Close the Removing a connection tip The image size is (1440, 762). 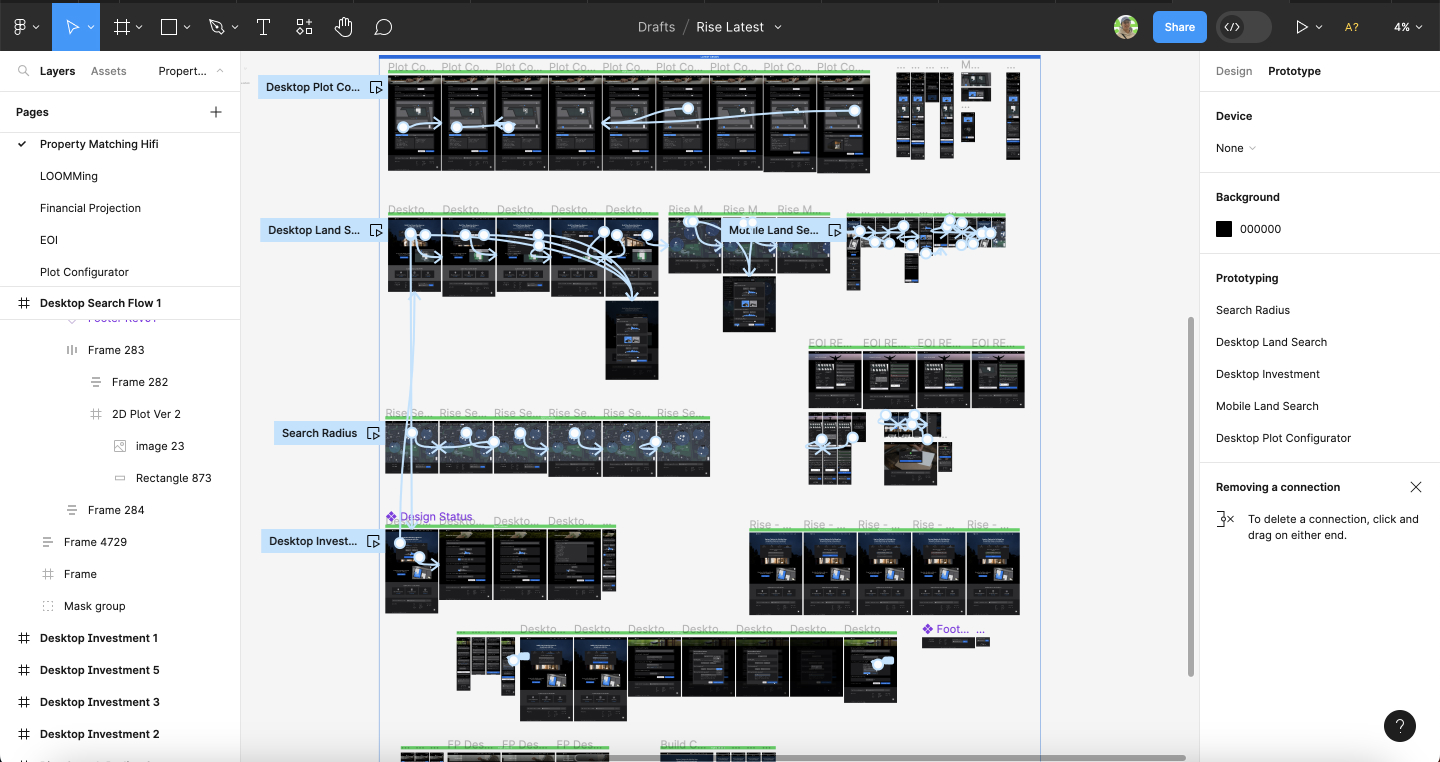pyautogui.click(x=1416, y=487)
